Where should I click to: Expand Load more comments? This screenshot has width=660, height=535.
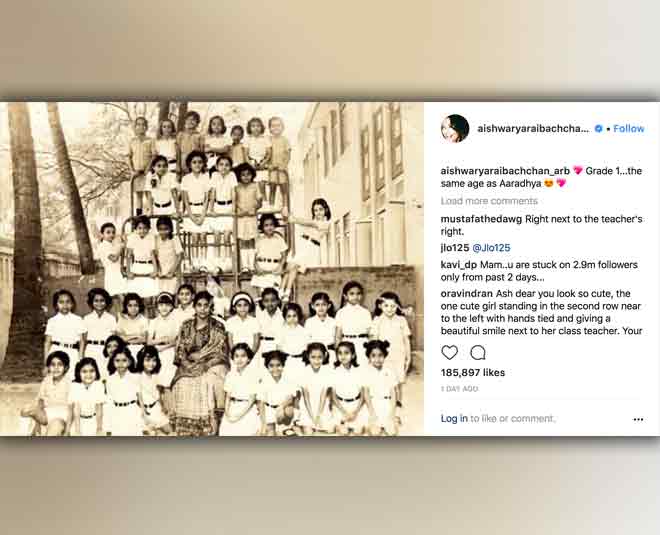489,201
